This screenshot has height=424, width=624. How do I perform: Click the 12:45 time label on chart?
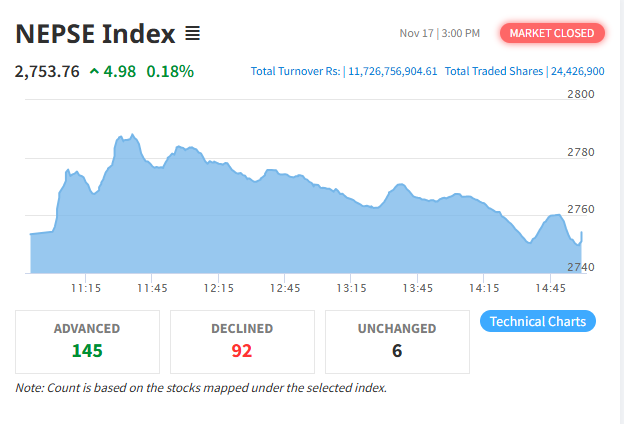click(285, 288)
